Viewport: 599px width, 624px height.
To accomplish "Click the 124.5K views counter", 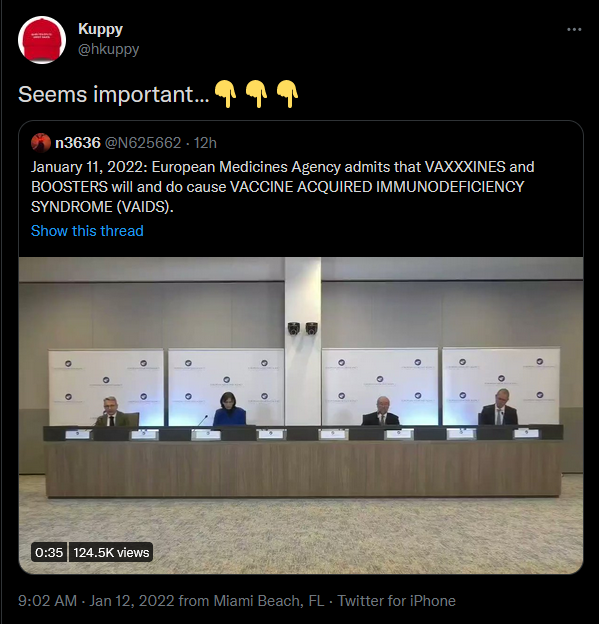I will (x=111, y=552).
